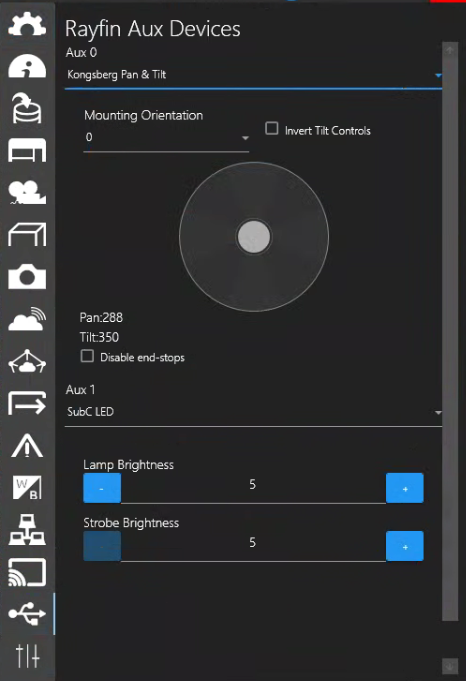Open the warning triangle alerts icon
Screen dimensions: 466x681
pyautogui.click(x=27, y=445)
